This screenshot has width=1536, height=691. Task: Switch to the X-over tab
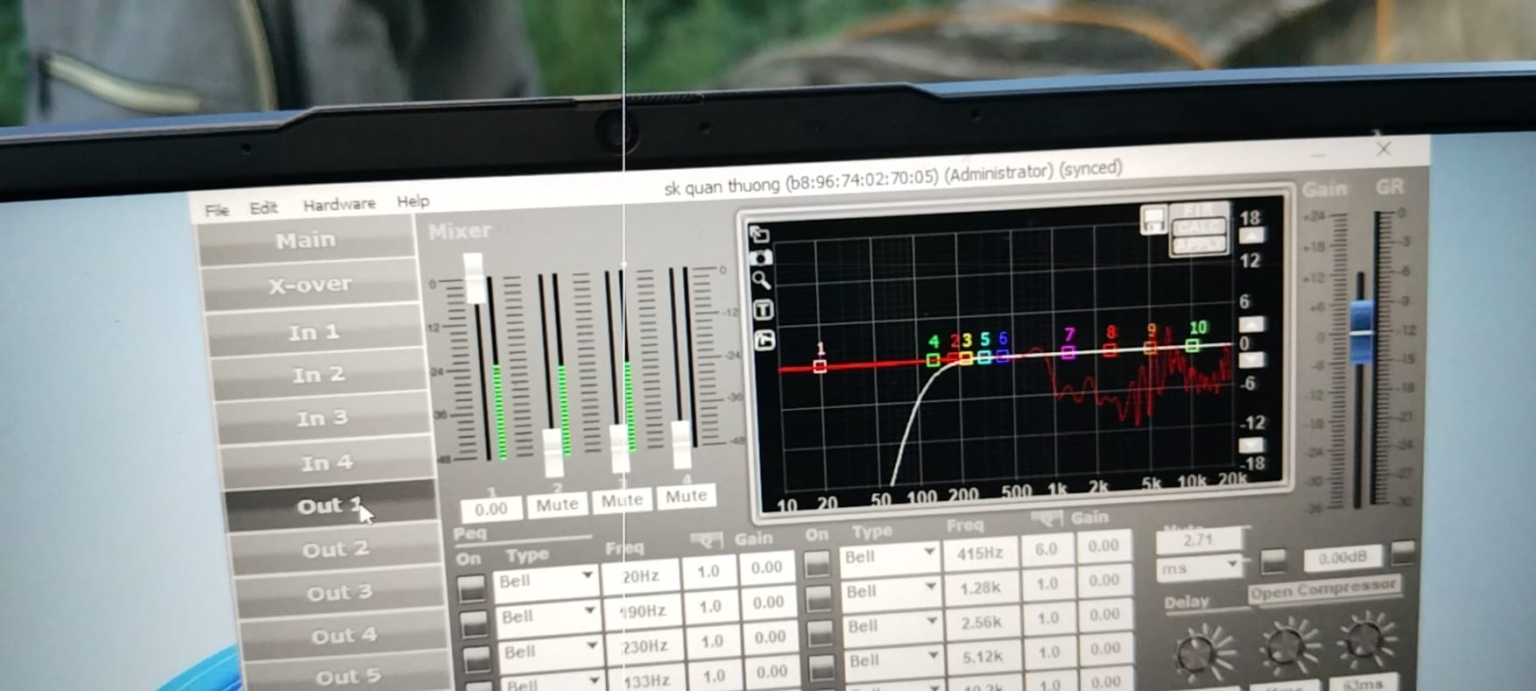pos(309,285)
